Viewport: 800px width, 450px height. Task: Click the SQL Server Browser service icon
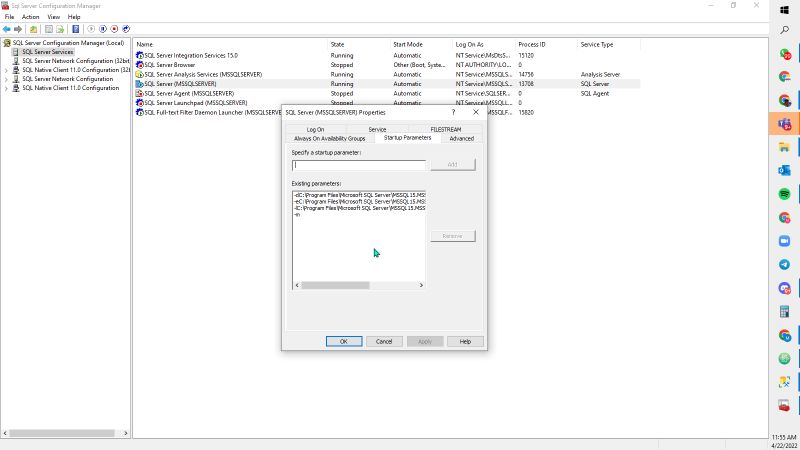pyautogui.click(x=139, y=65)
